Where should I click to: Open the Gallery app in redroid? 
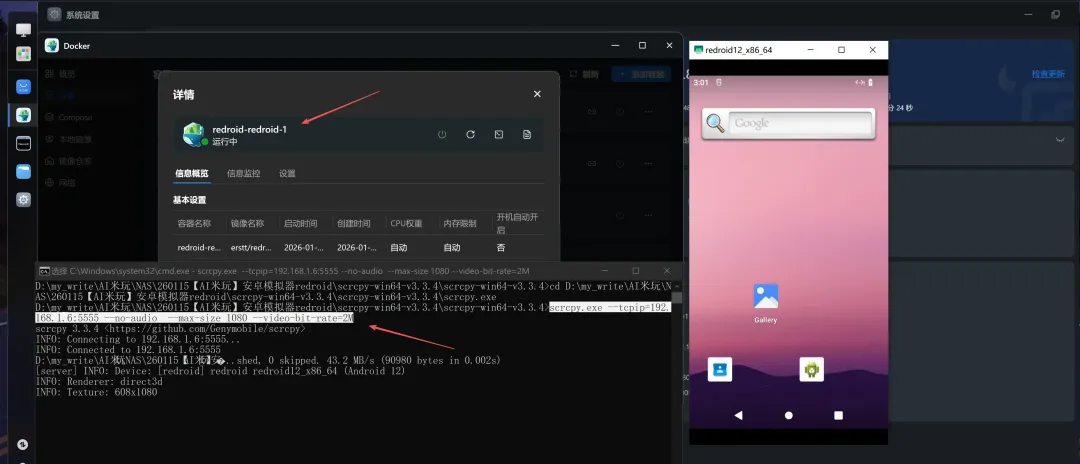pyautogui.click(x=766, y=304)
